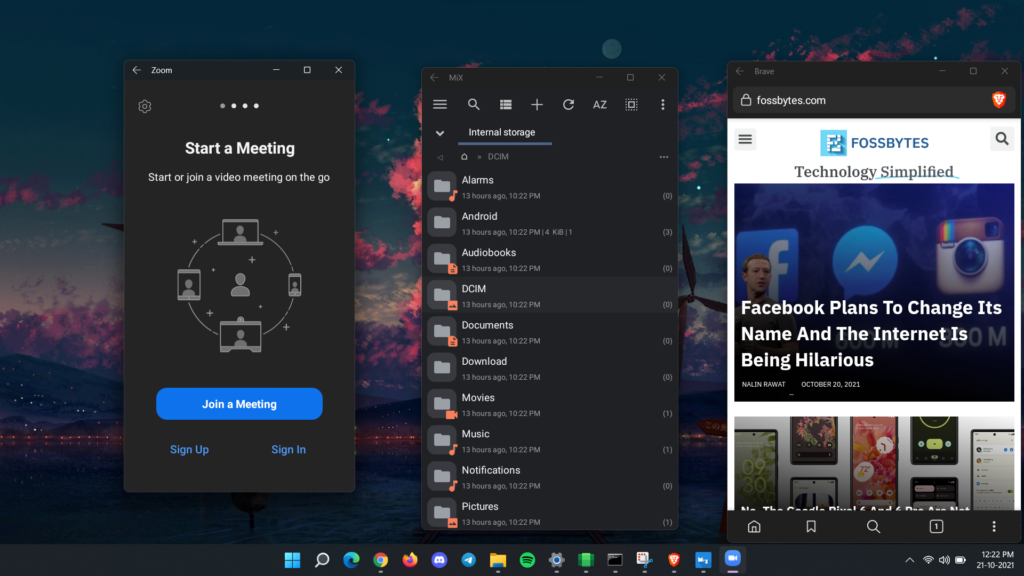
Task: Open Brave bottom three-dot menu
Action: click(994, 526)
